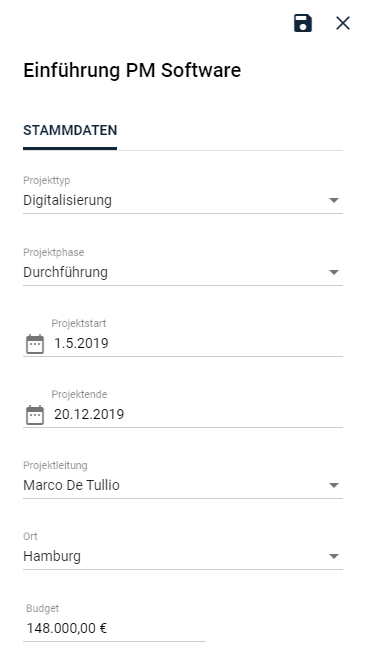Expand the Projektleitung dropdown arrow
The height and width of the screenshot is (656, 373).
click(334, 485)
